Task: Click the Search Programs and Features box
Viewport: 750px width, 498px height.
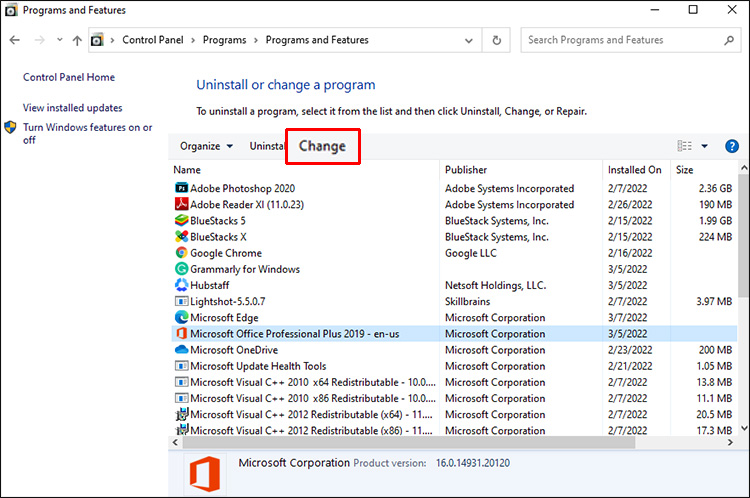Action: click(618, 40)
